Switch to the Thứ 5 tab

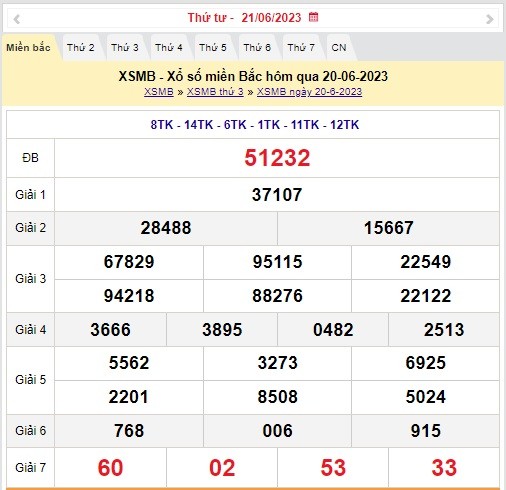click(x=213, y=47)
